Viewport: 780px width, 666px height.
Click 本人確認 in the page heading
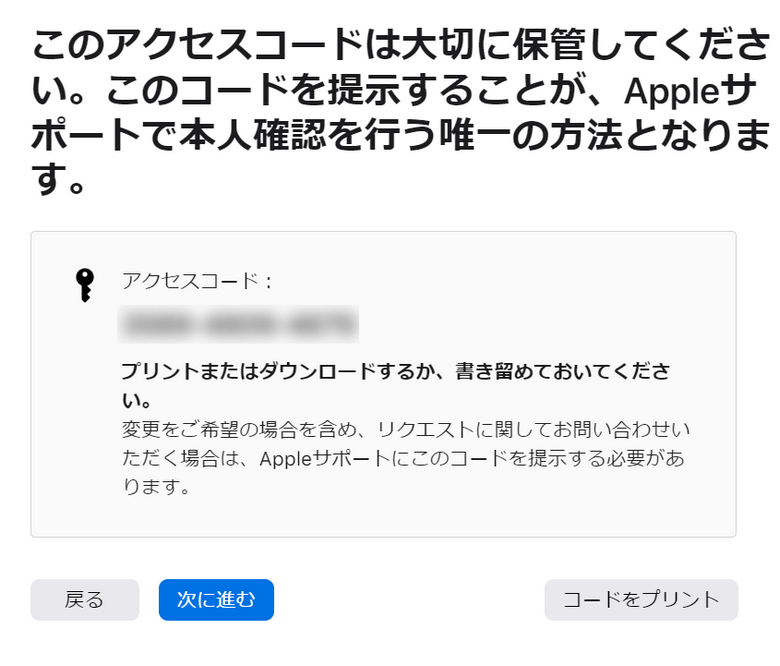coord(262,137)
